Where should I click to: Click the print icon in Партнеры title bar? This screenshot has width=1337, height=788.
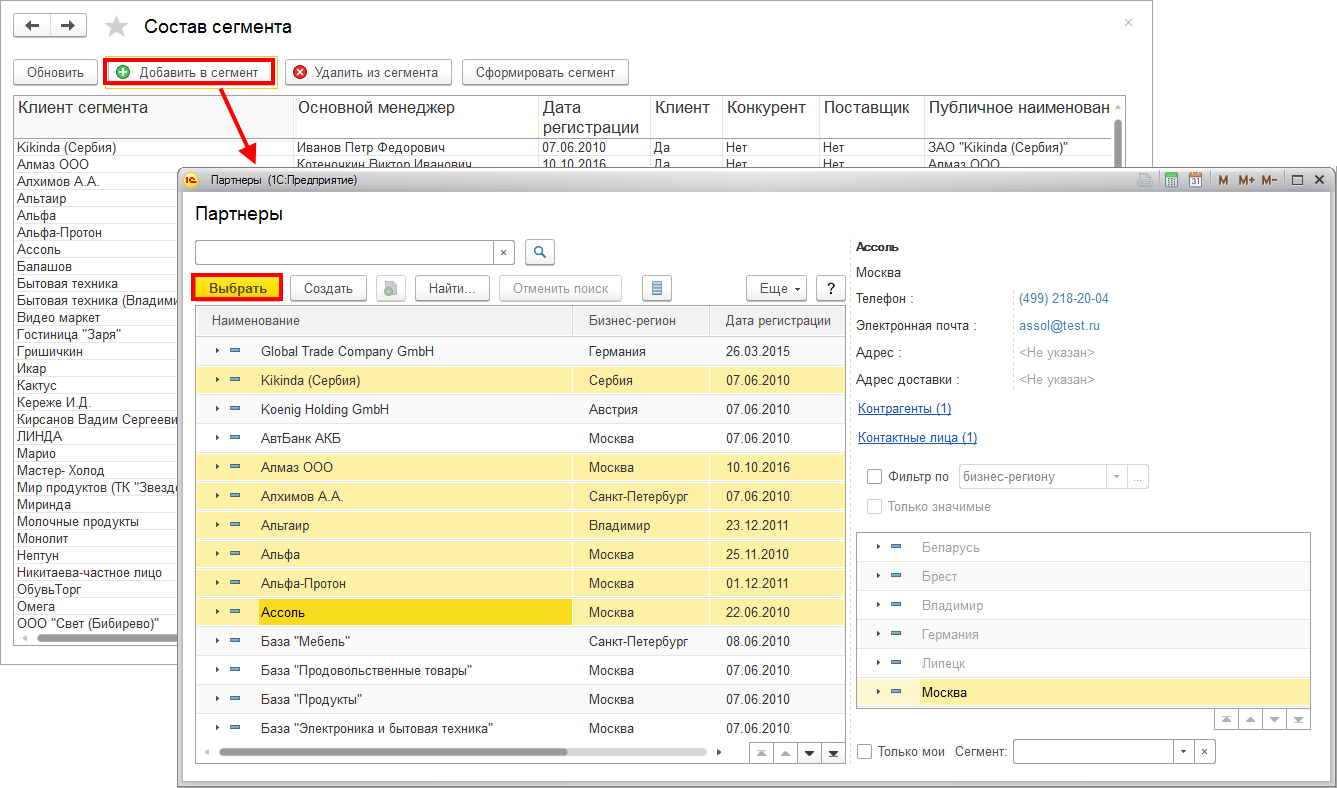pos(1146,180)
